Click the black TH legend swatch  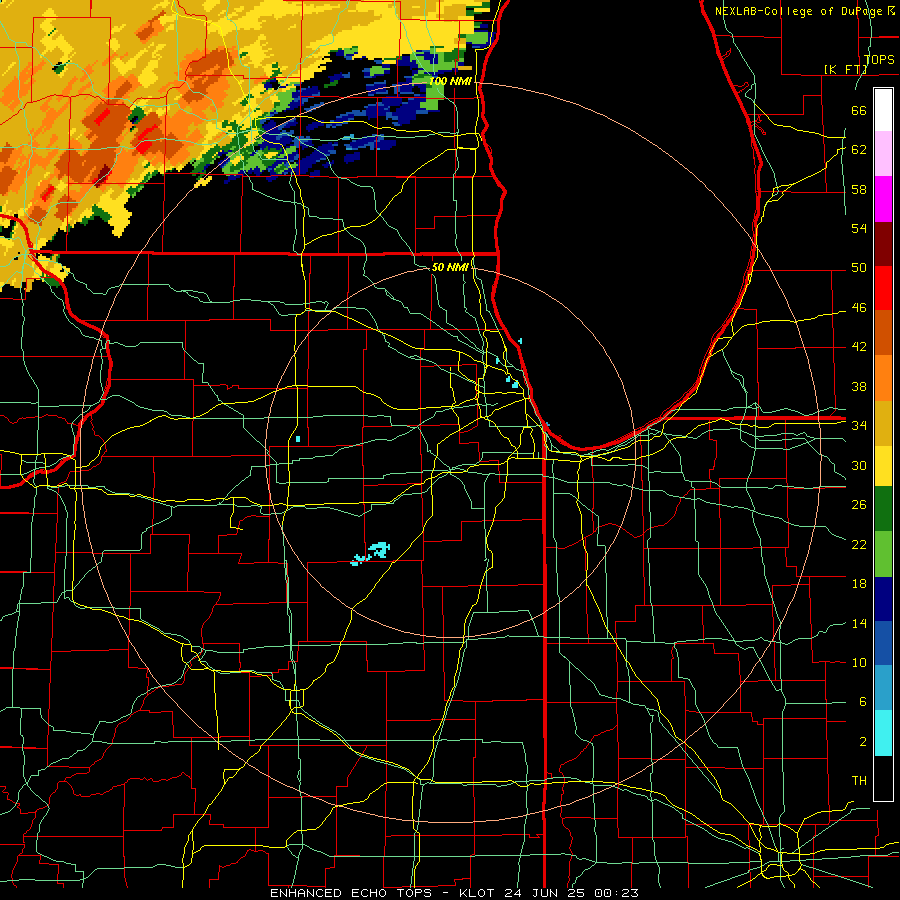(883, 778)
